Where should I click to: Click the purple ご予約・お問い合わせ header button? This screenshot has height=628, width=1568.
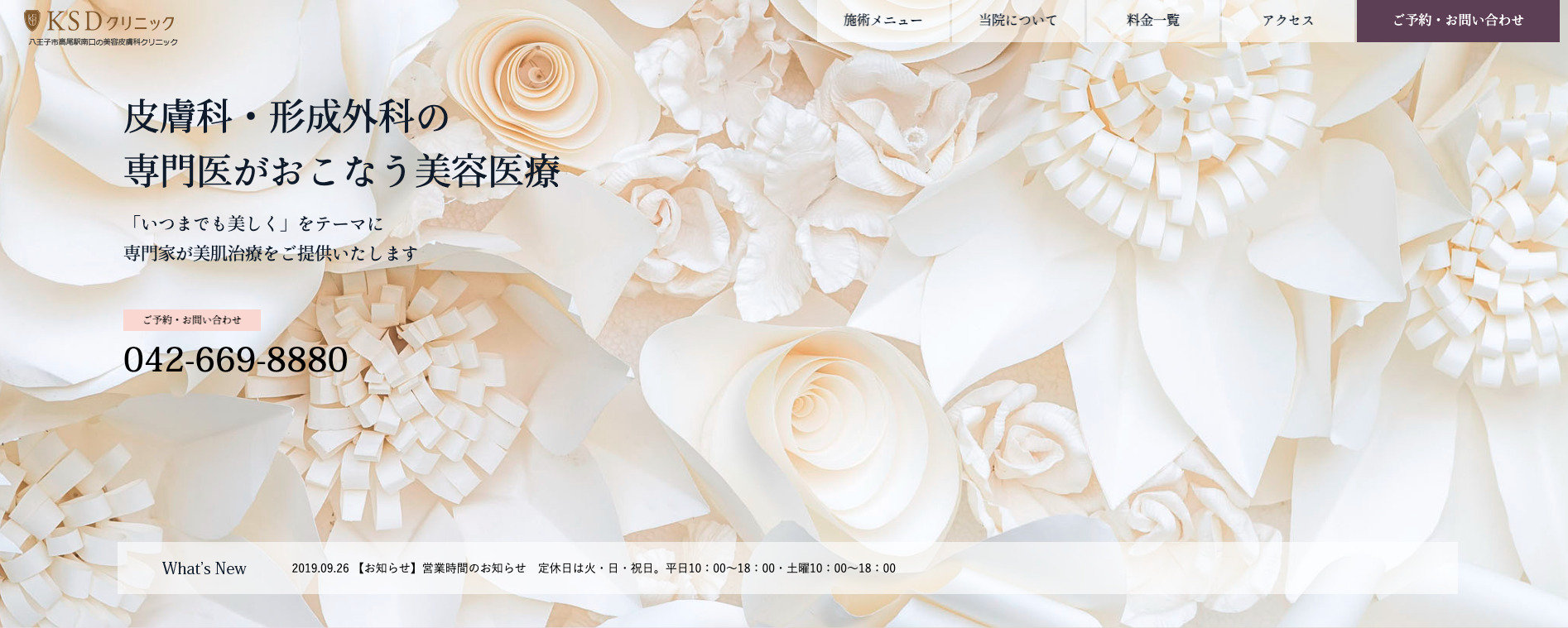click(1458, 21)
